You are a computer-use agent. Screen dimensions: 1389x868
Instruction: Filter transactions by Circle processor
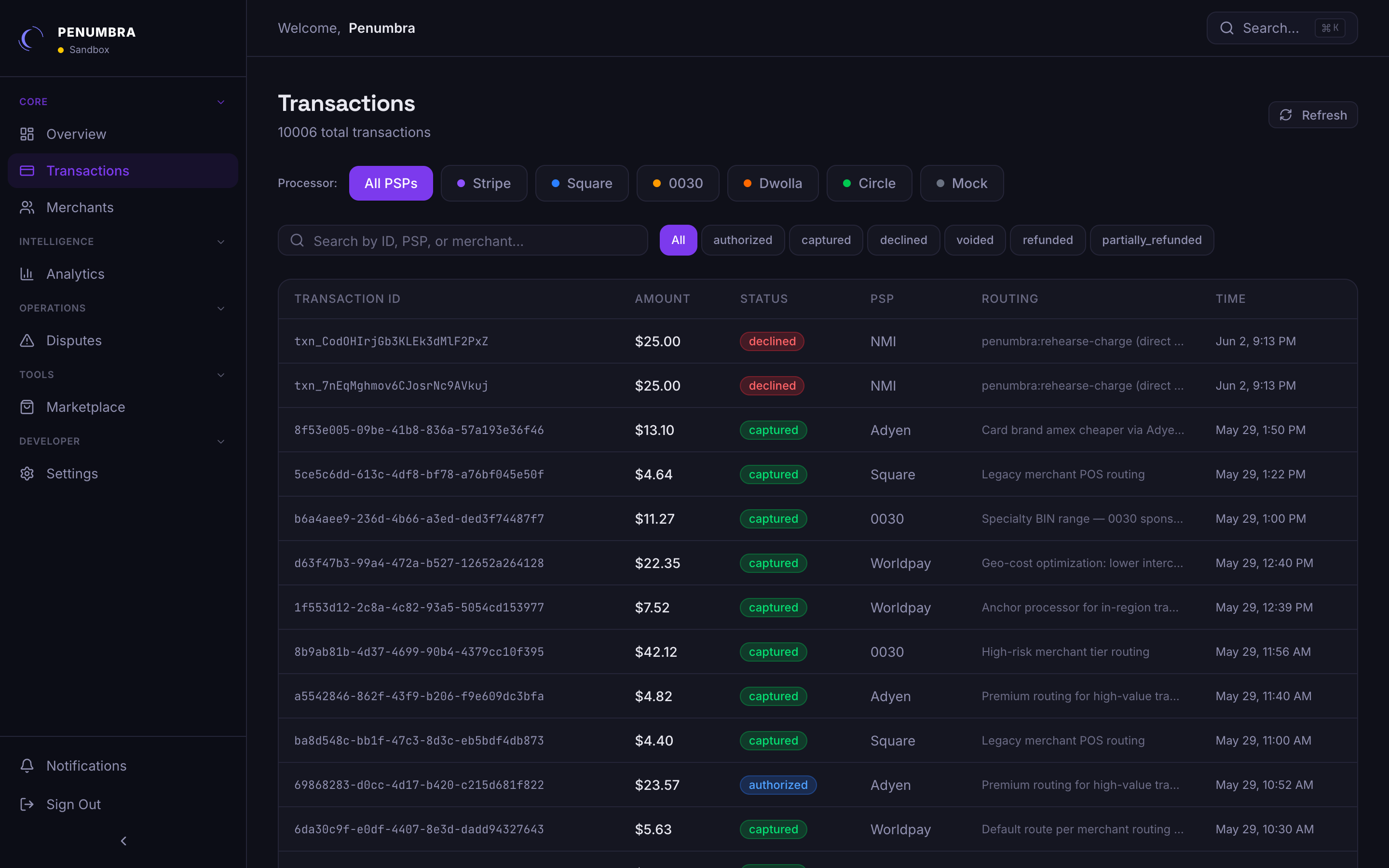pyautogui.click(x=869, y=183)
